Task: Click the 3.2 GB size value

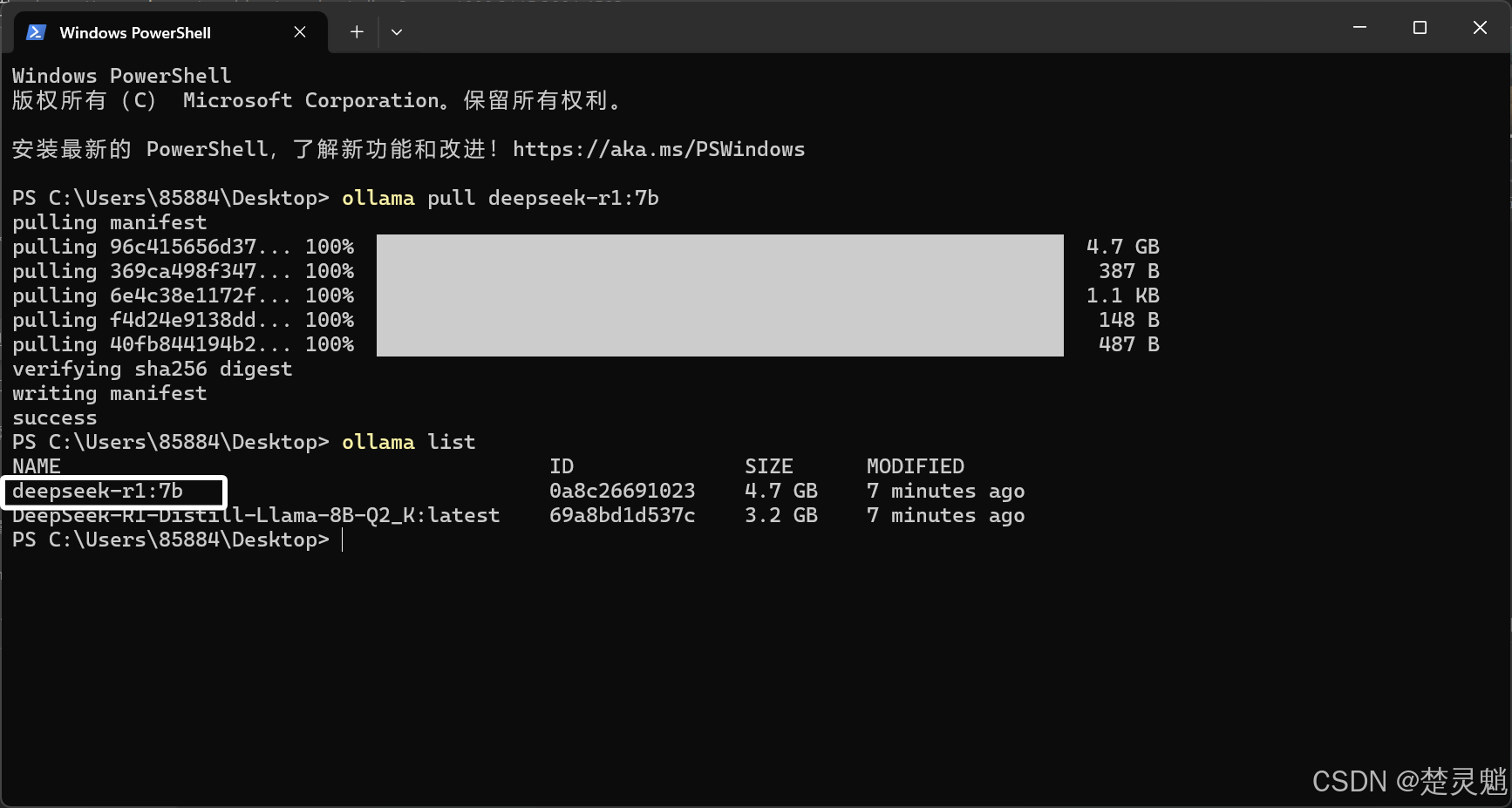Action: (x=781, y=515)
